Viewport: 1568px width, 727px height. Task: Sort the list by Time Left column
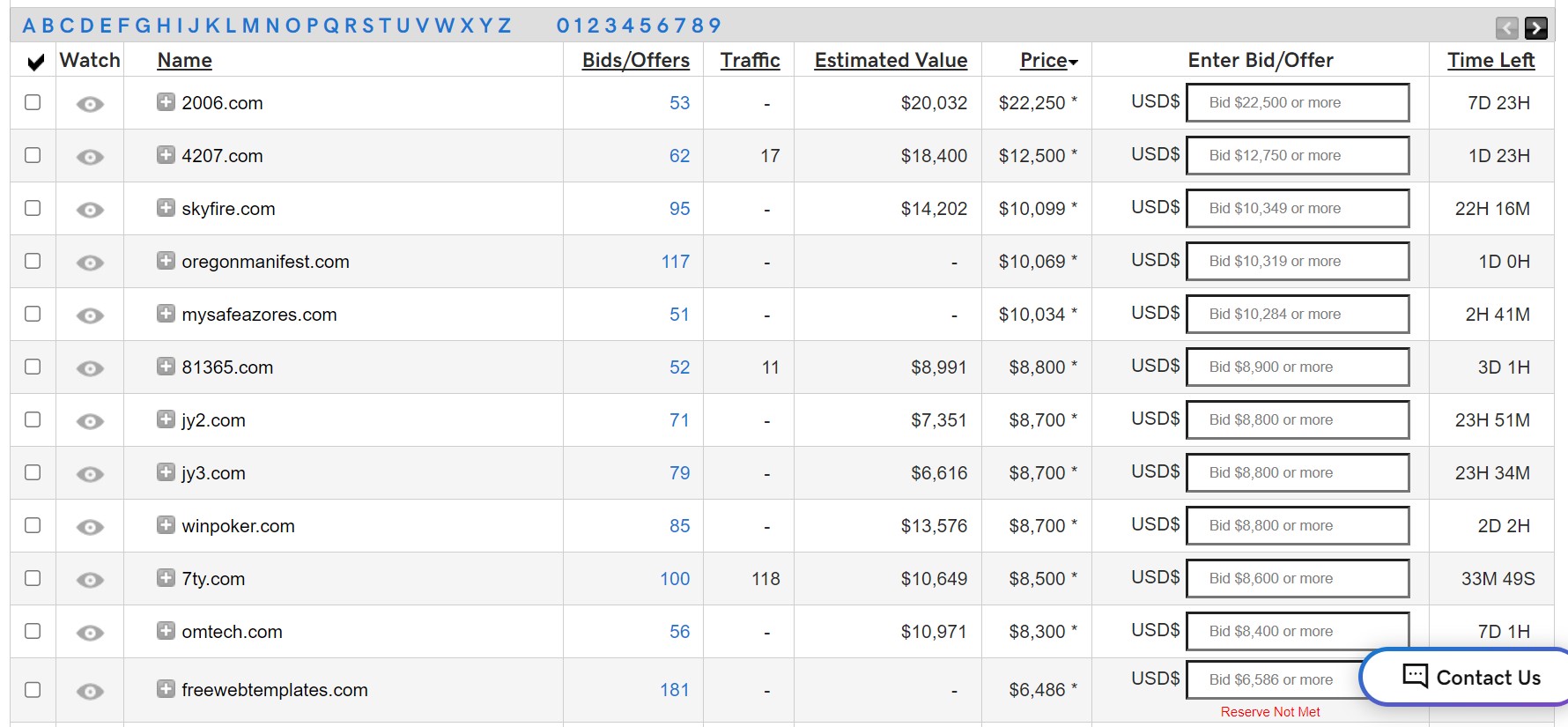click(x=1490, y=60)
